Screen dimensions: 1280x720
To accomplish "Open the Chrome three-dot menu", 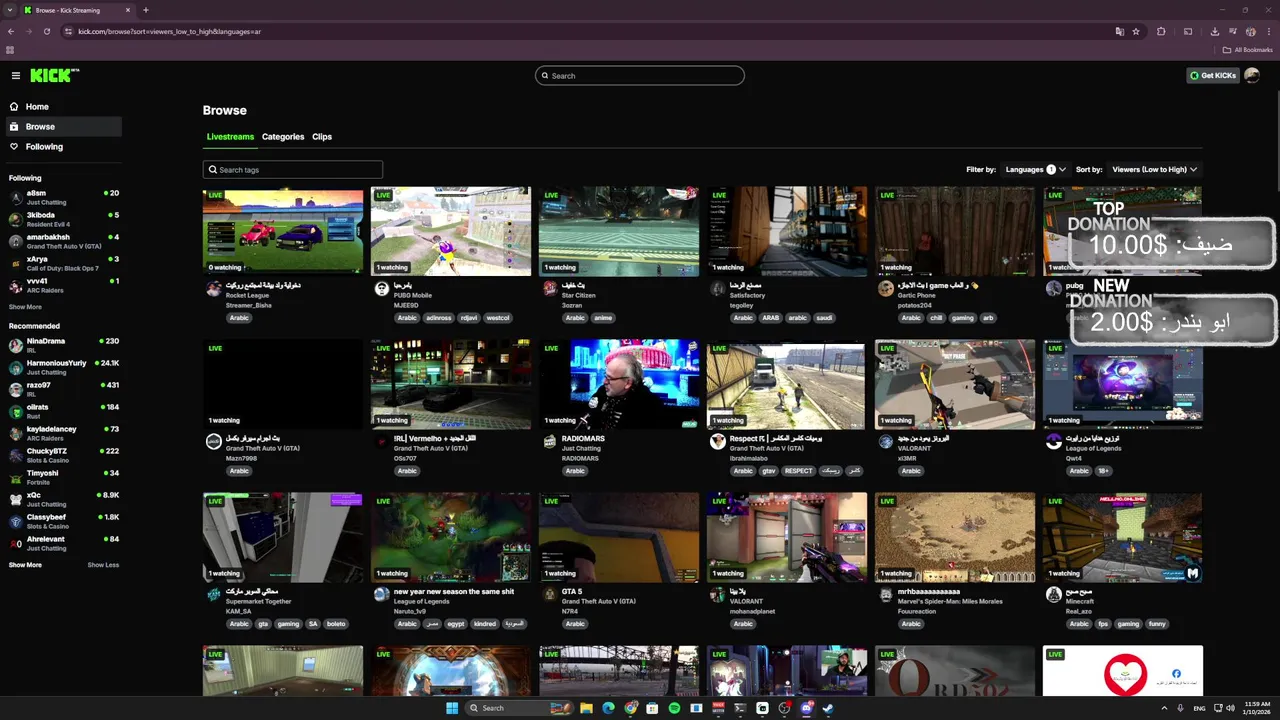I will tap(1268, 31).
